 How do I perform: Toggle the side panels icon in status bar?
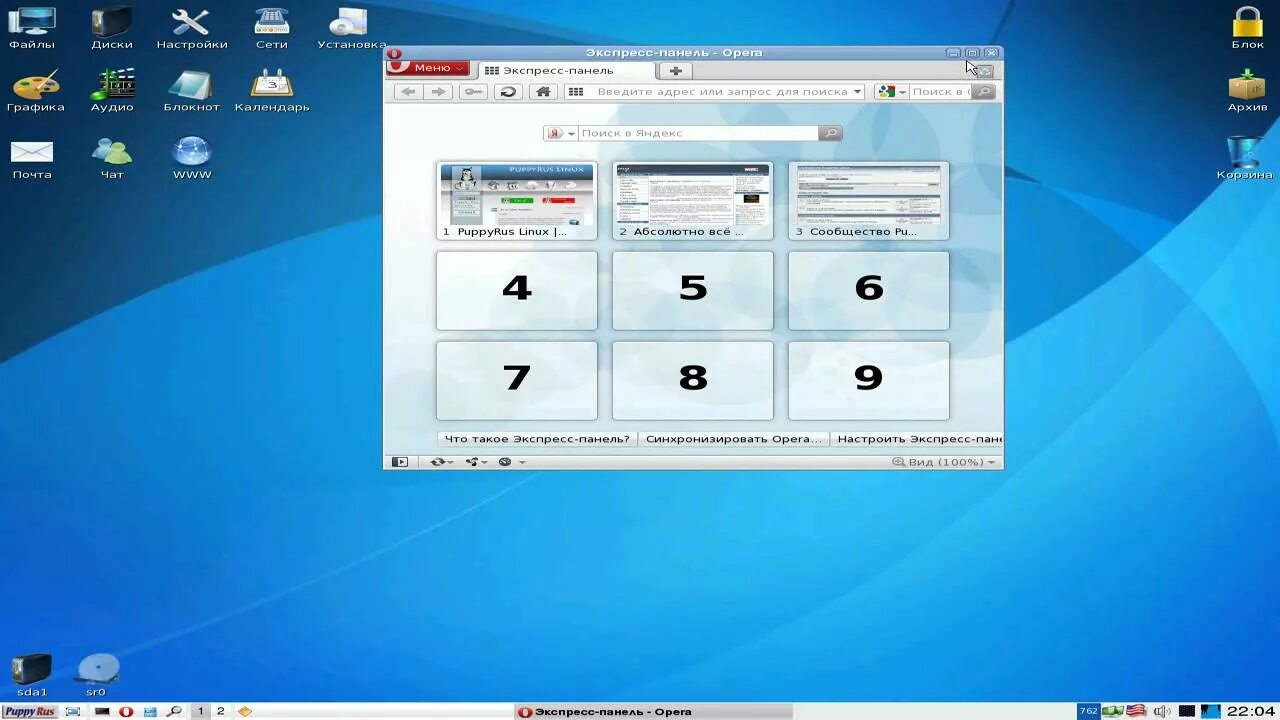(x=400, y=461)
